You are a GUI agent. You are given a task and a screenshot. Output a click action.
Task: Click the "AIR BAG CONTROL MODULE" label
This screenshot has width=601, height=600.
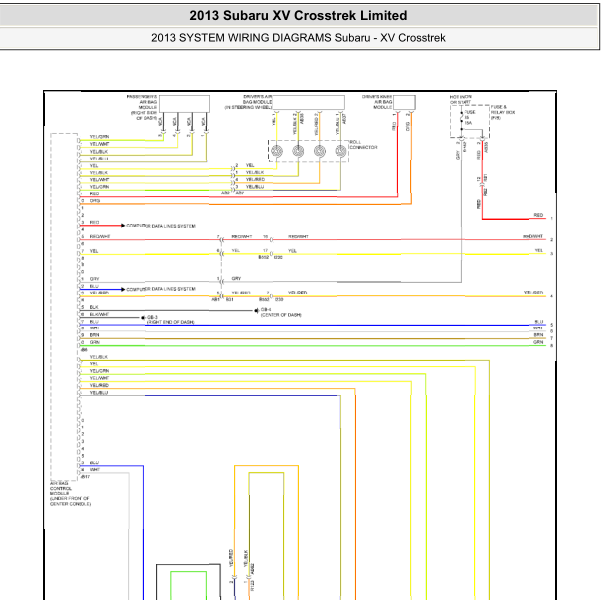[x=70, y=493]
